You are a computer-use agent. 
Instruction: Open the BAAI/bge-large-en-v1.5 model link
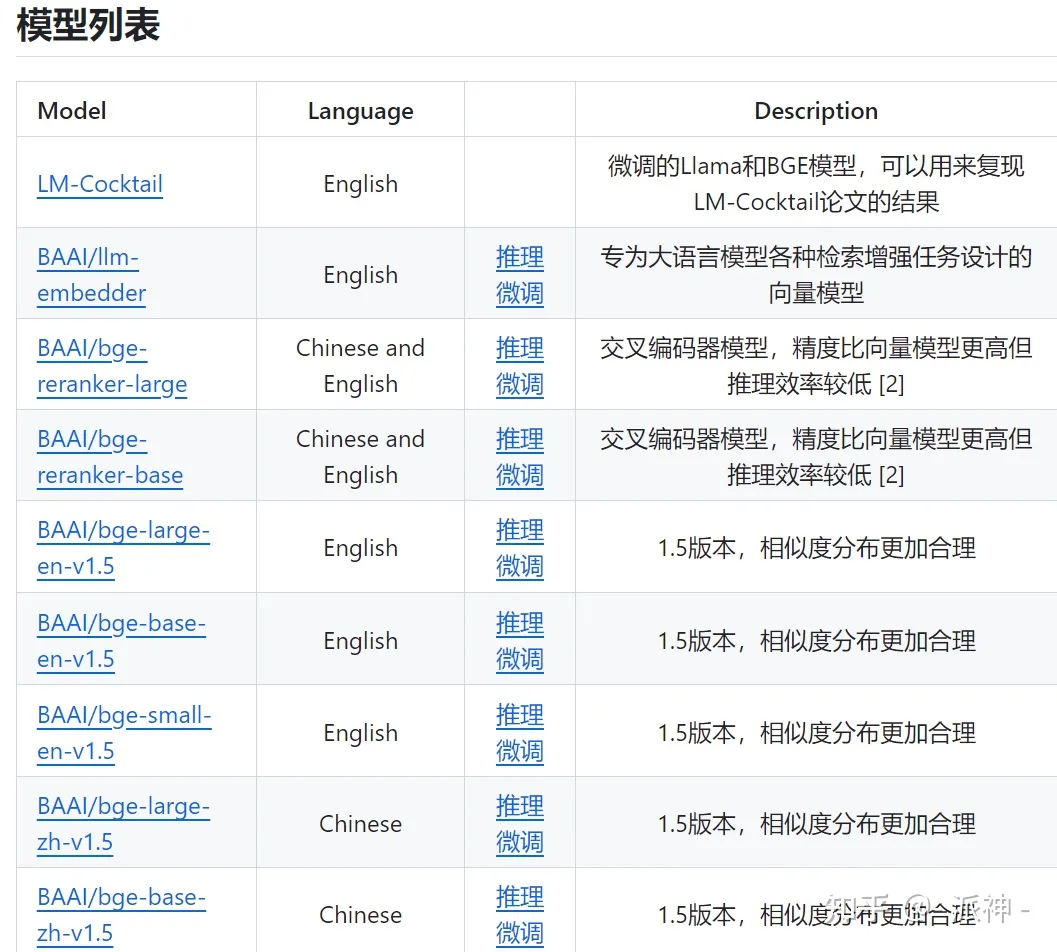(x=123, y=548)
